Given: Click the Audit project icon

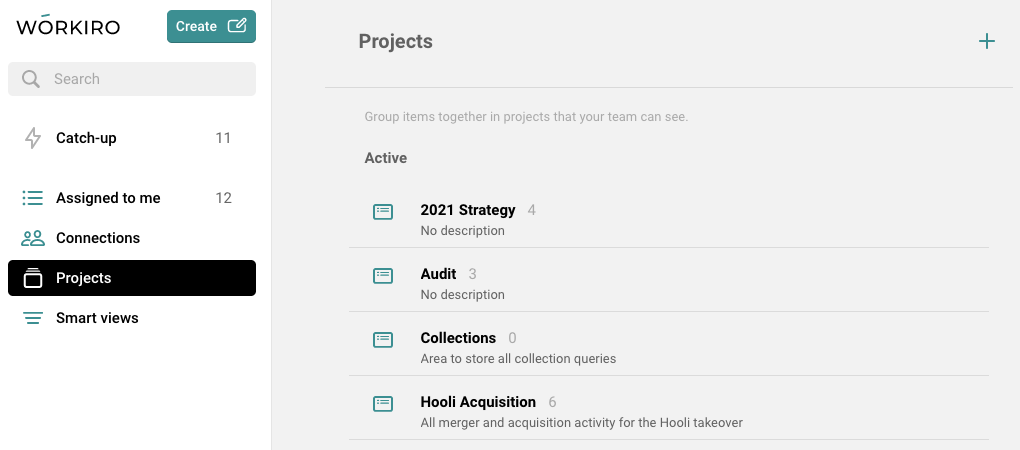Looking at the screenshot, I should click(383, 275).
